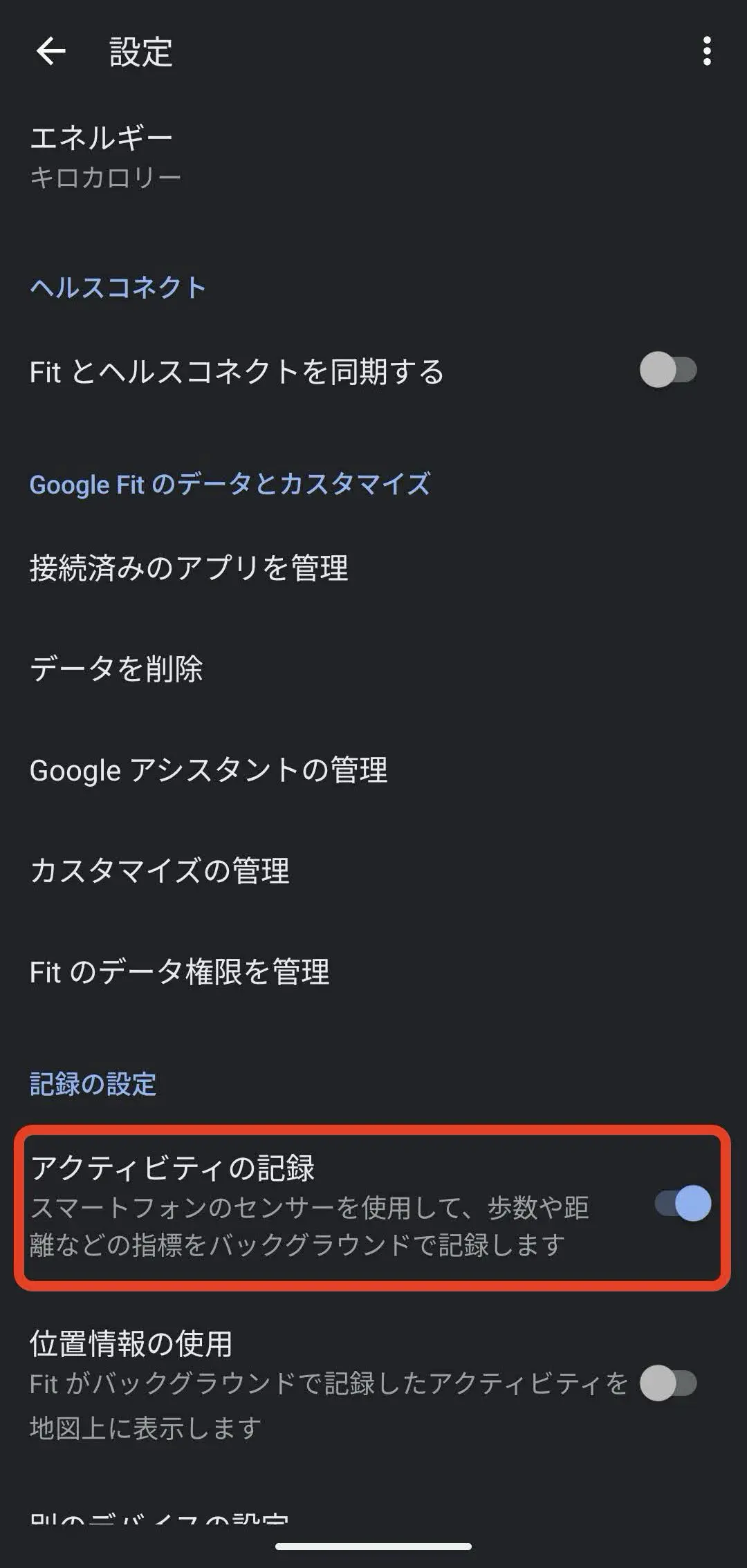Viewport: 747px width, 1568px height.
Task: Enable 位置情報の使用 toggle
Action: pos(667,1383)
